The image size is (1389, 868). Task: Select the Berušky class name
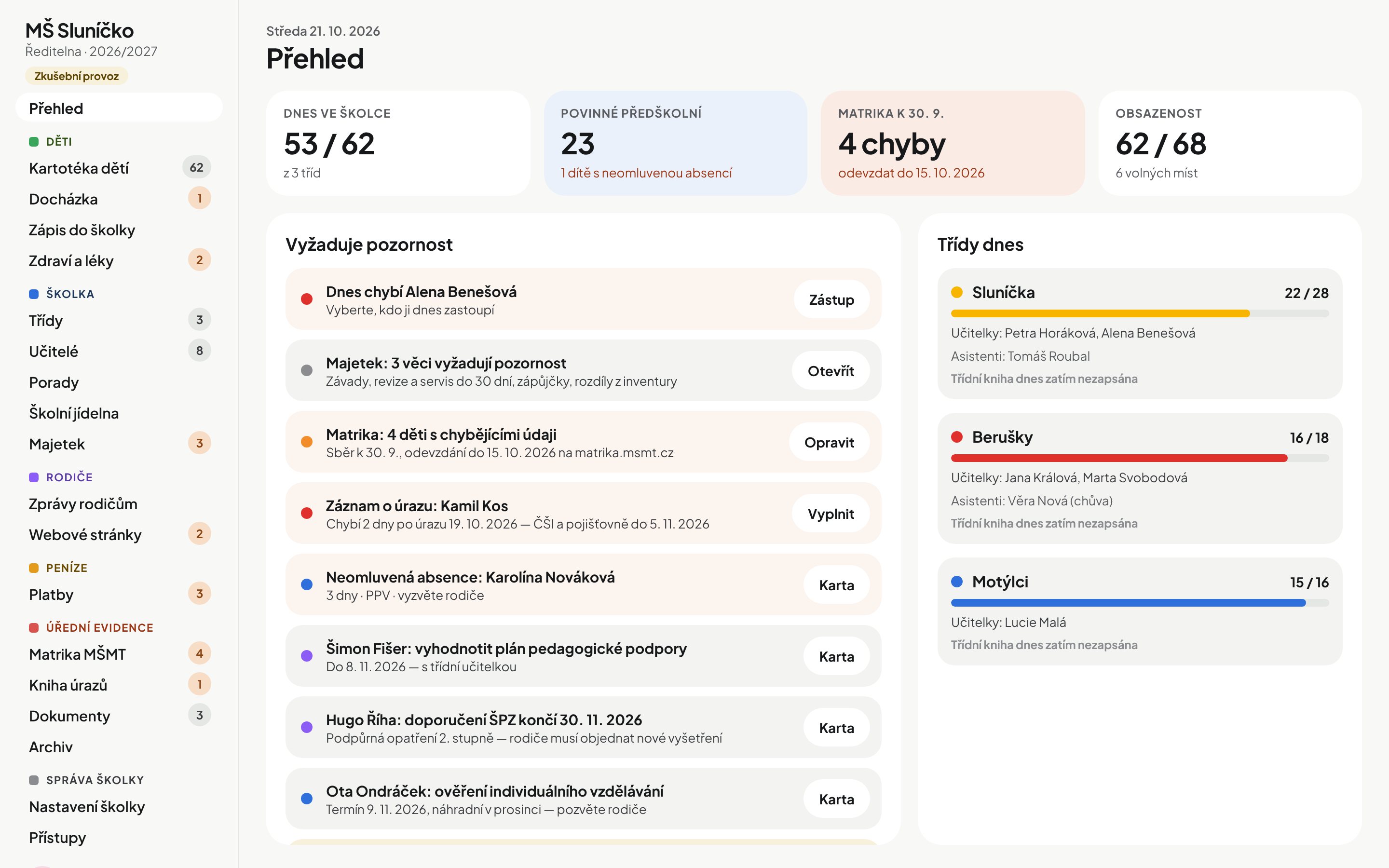coord(1002,437)
